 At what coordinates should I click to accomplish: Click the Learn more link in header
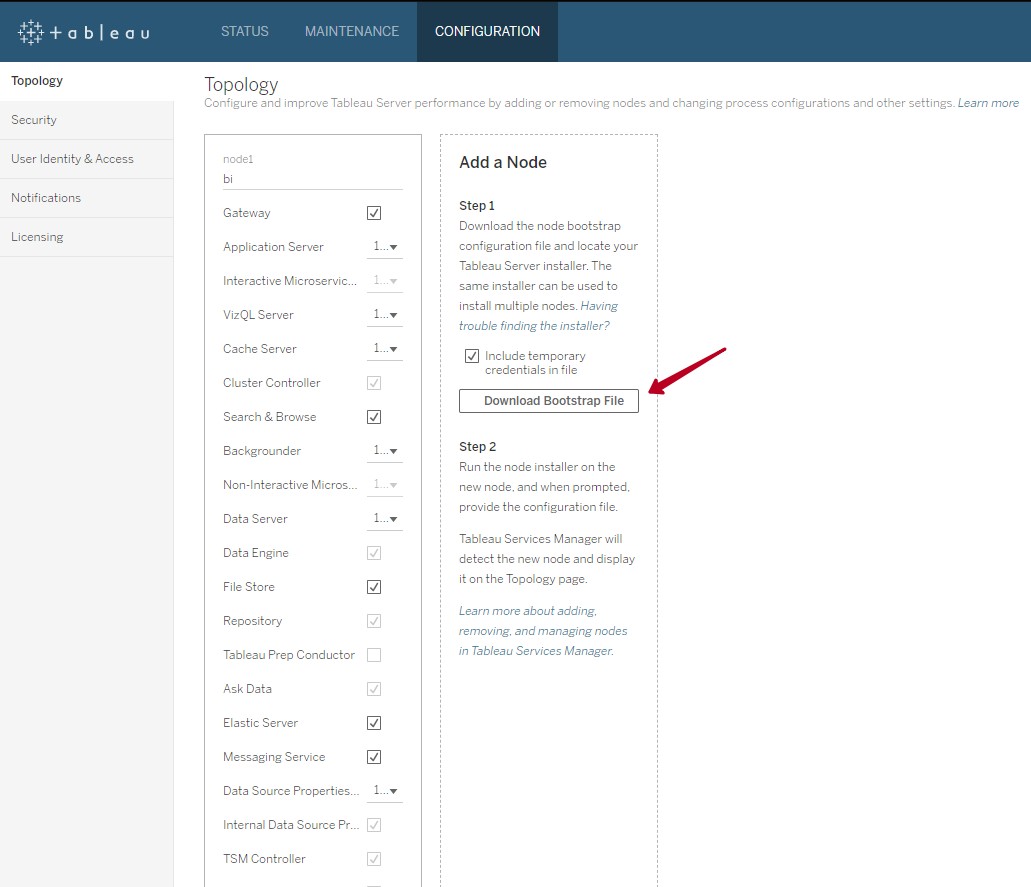pyautogui.click(x=988, y=103)
